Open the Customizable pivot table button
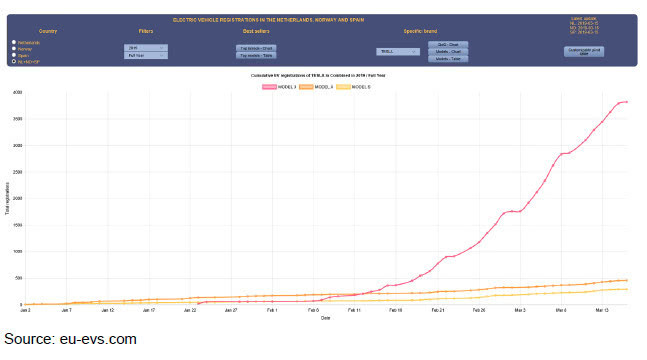 (584, 52)
